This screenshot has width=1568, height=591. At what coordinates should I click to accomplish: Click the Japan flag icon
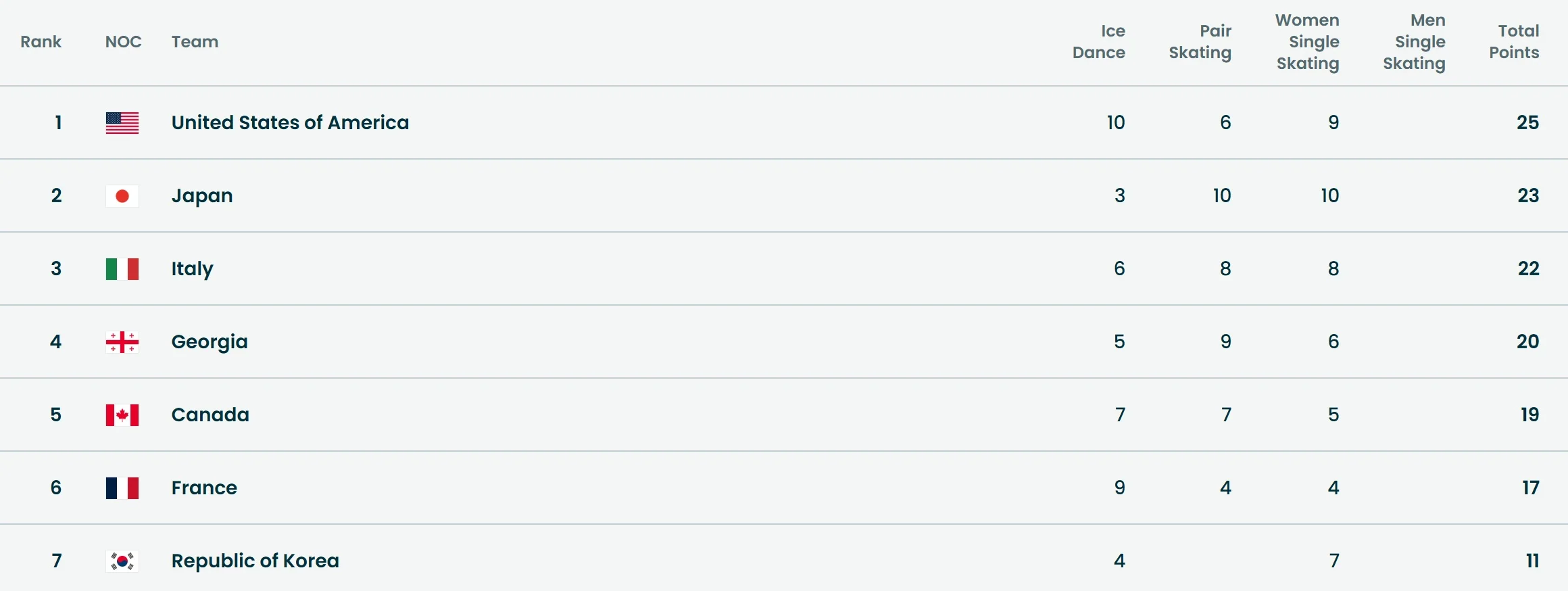[122, 195]
